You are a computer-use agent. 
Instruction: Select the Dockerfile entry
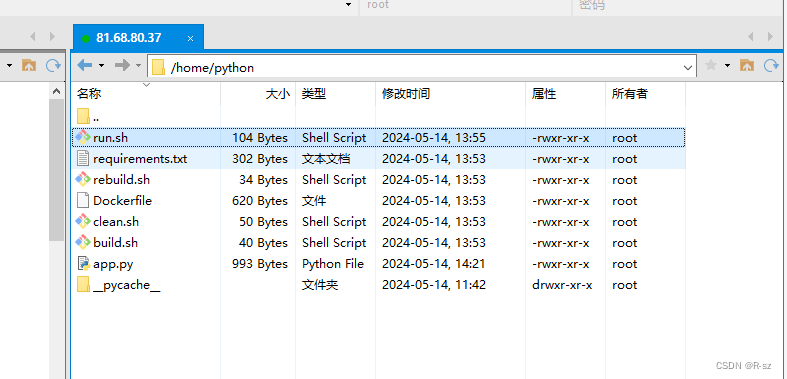[379, 201]
